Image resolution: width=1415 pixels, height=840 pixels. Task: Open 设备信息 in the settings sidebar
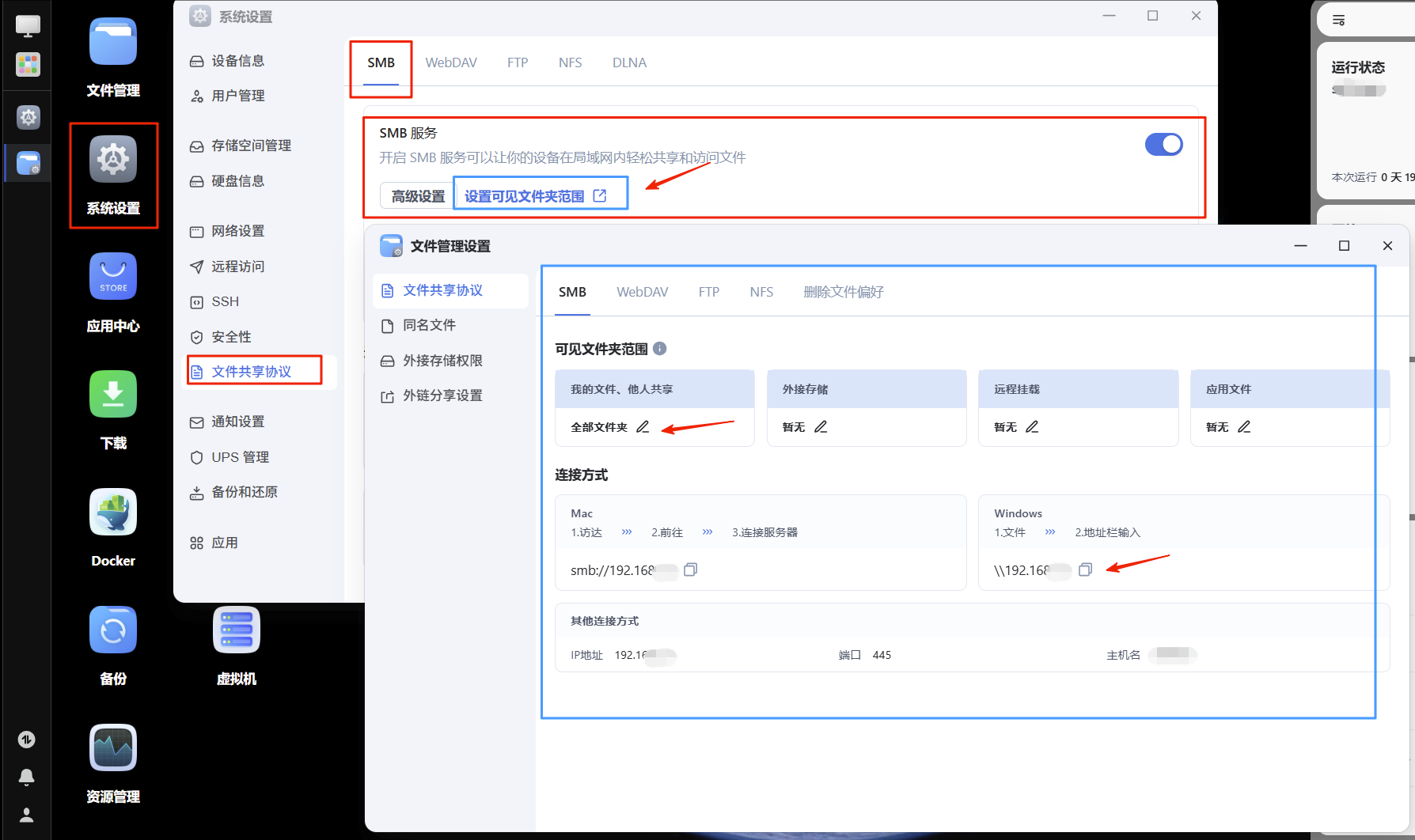259,61
